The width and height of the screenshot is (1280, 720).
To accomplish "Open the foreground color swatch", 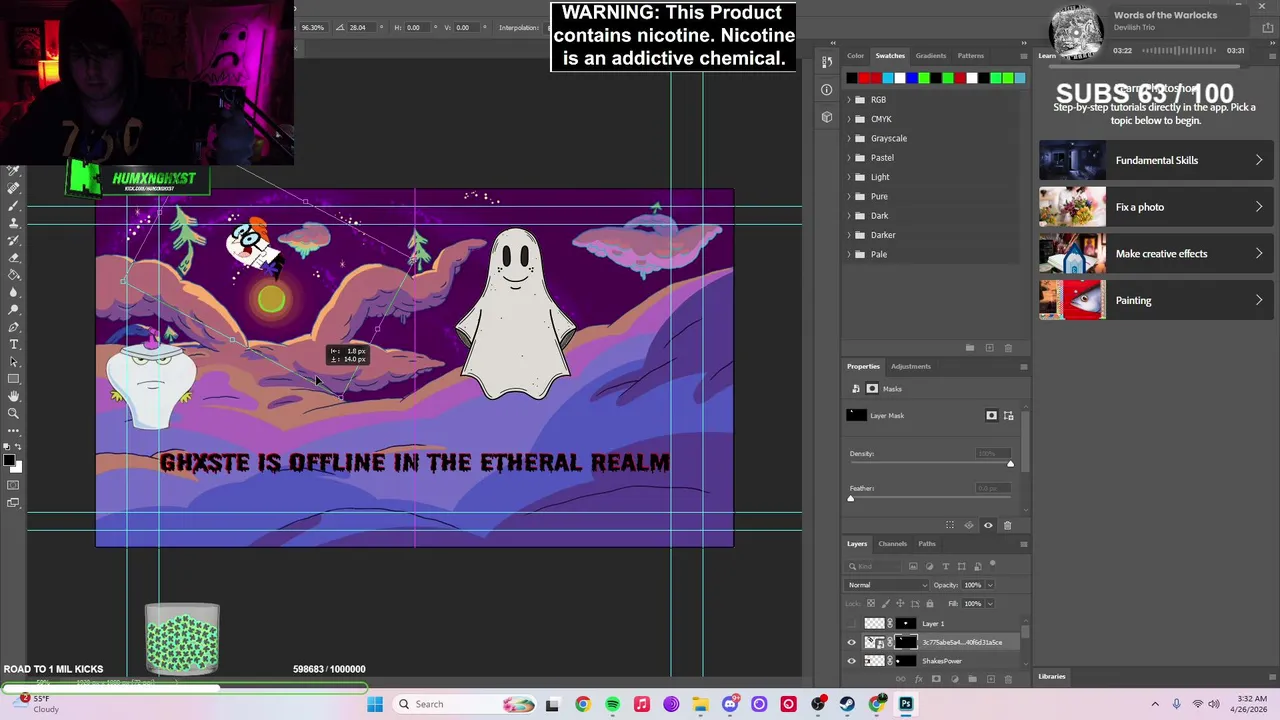I will point(8,459).
